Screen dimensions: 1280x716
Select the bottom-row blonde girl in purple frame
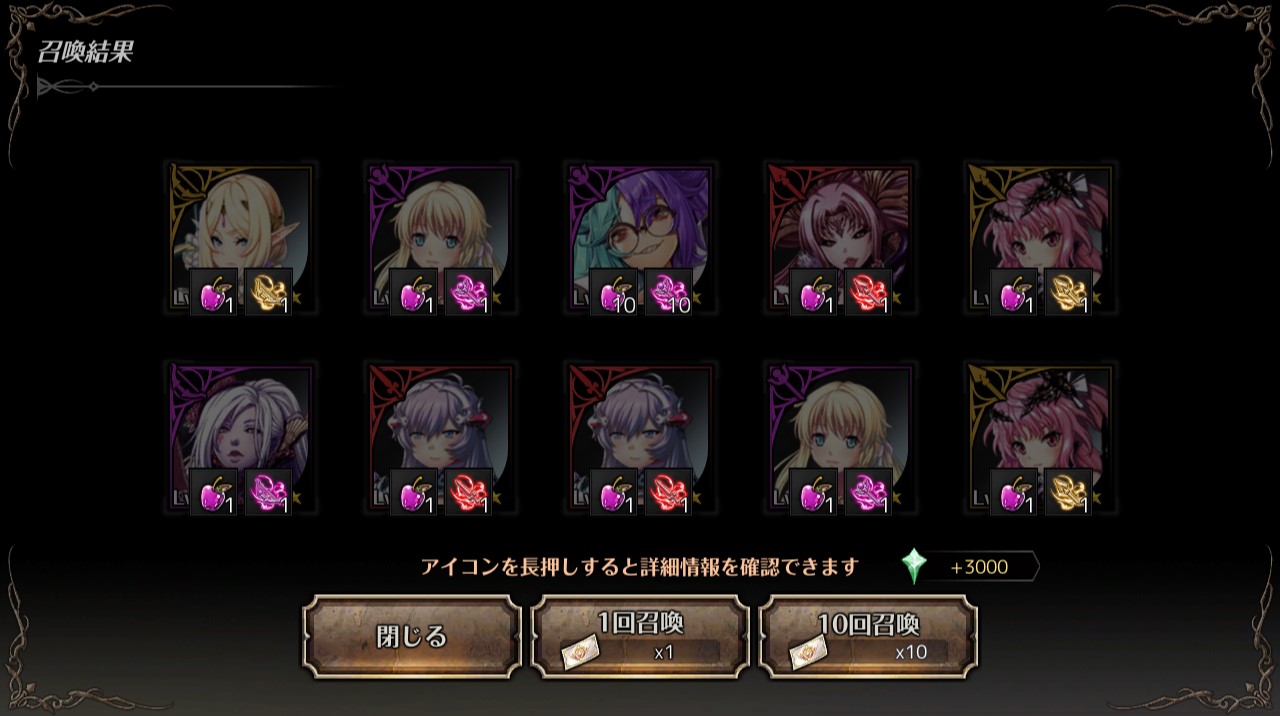(x=840, y=438)
